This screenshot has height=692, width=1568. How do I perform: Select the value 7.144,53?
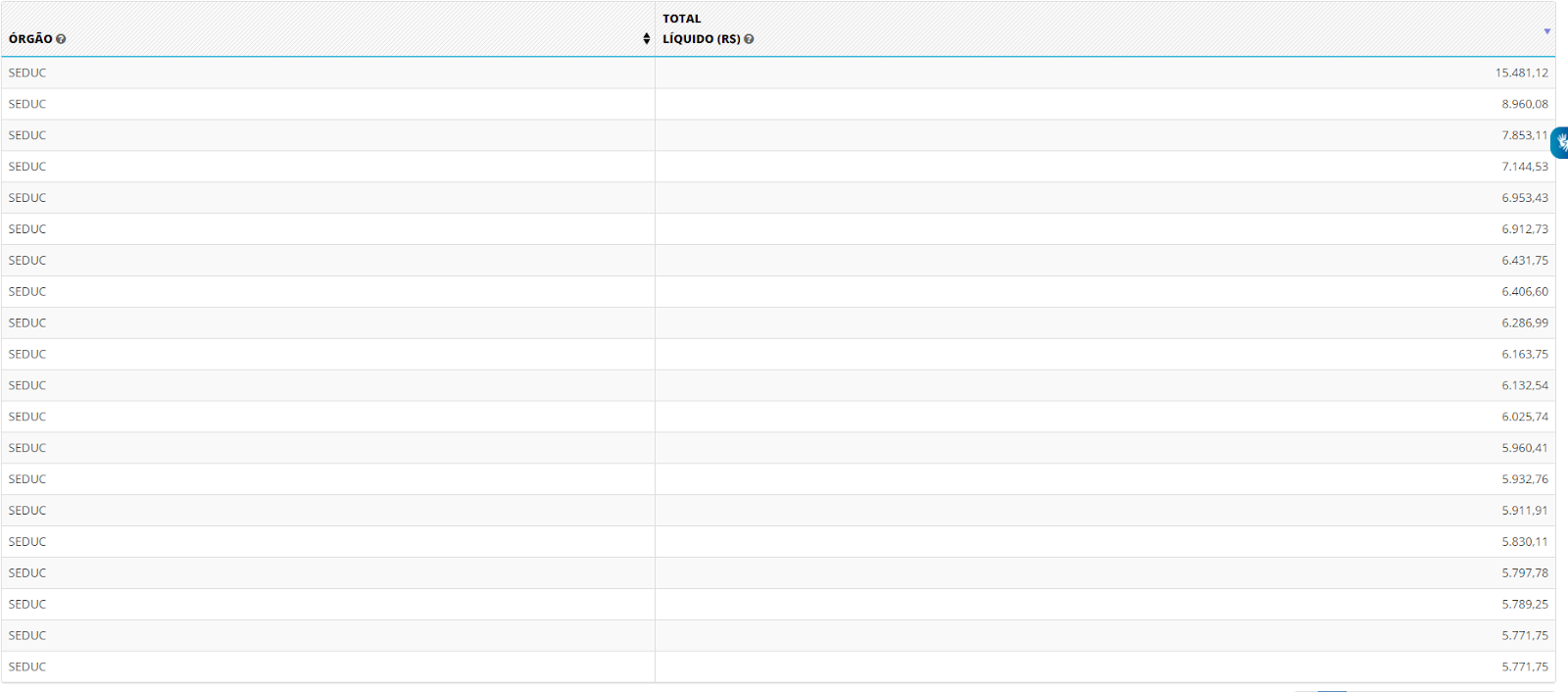click(x=1525, y=167)
